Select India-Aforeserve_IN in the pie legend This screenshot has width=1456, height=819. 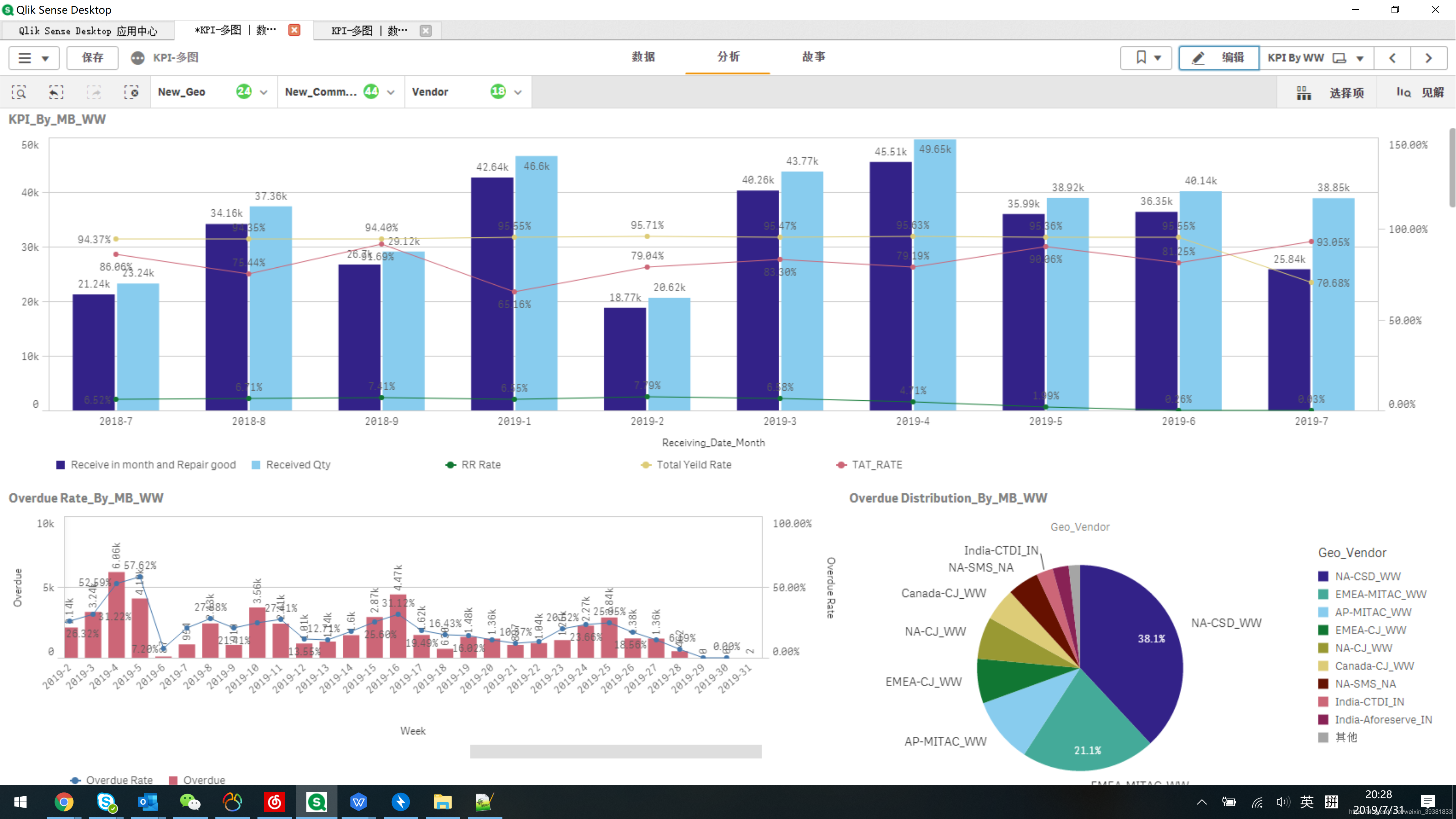[x=1374, y=720]
